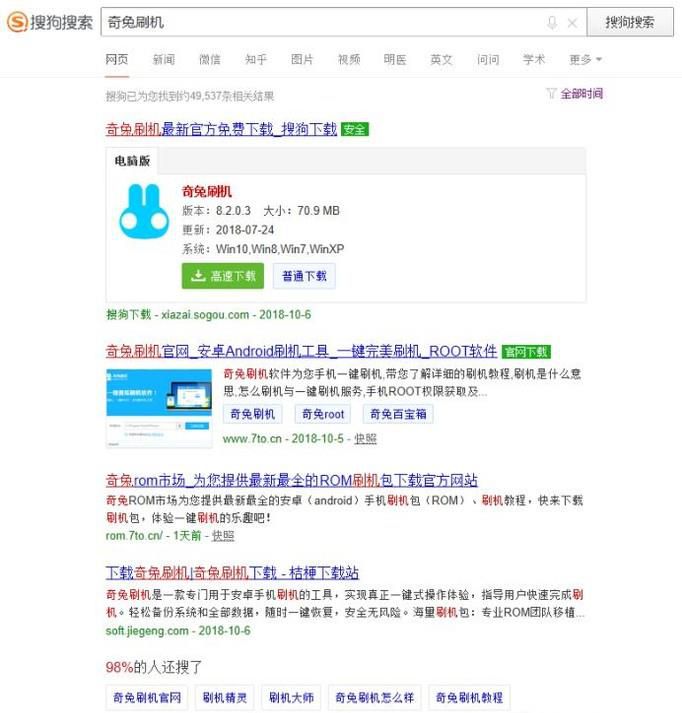Click the blue rabbit 奇兔刷机 app icon
The width and height of the screenshot is (682, 713).
(x=144, y=211)
